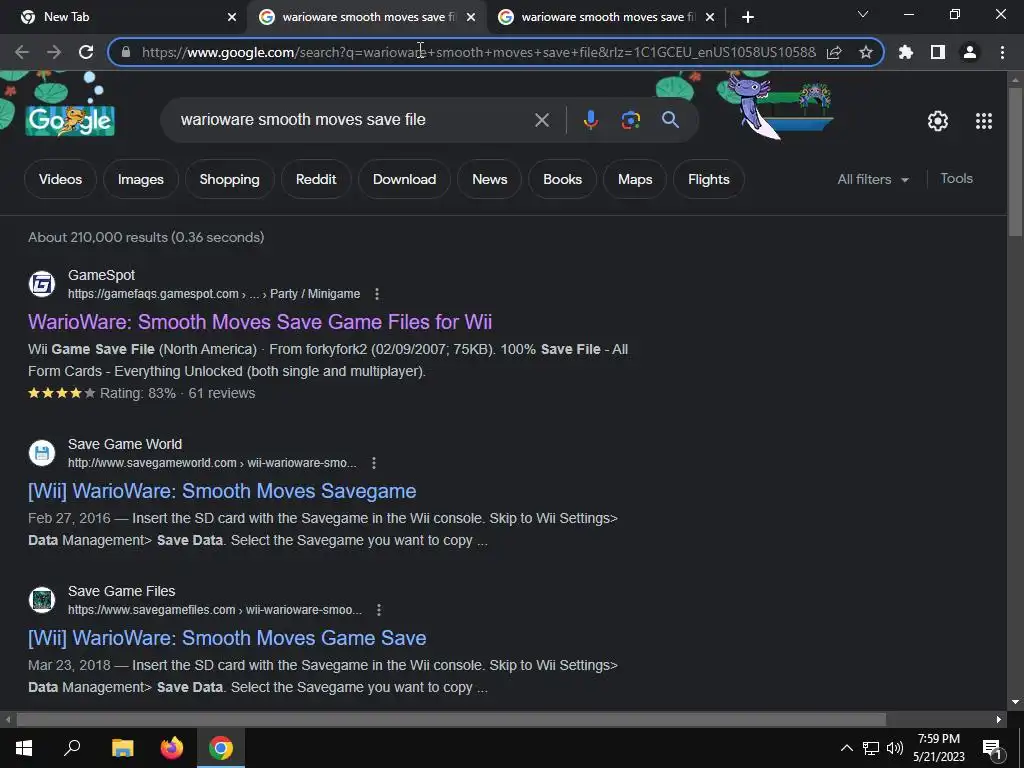Share this page using the address bar share icon
This screenshot has width=1024, height=768.
click(x=834, y=52)
